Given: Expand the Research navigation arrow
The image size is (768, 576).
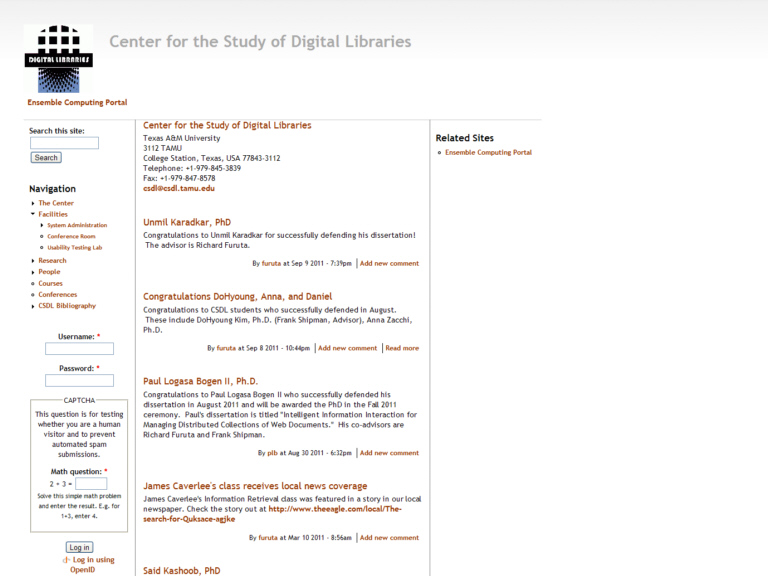Looking at the screenshot, I should [33, 261].
